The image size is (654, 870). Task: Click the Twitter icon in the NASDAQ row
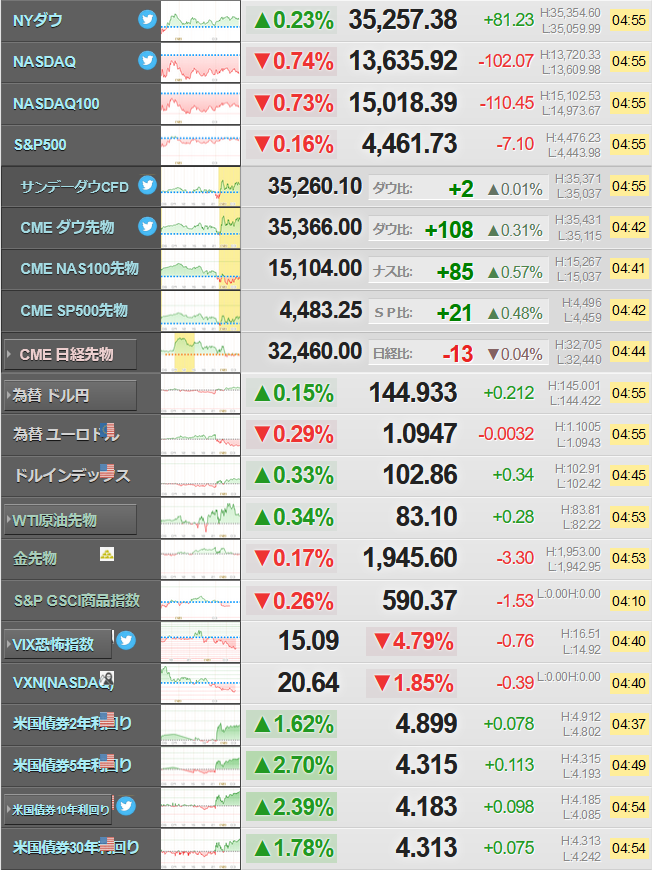click(x=147, y=60)
